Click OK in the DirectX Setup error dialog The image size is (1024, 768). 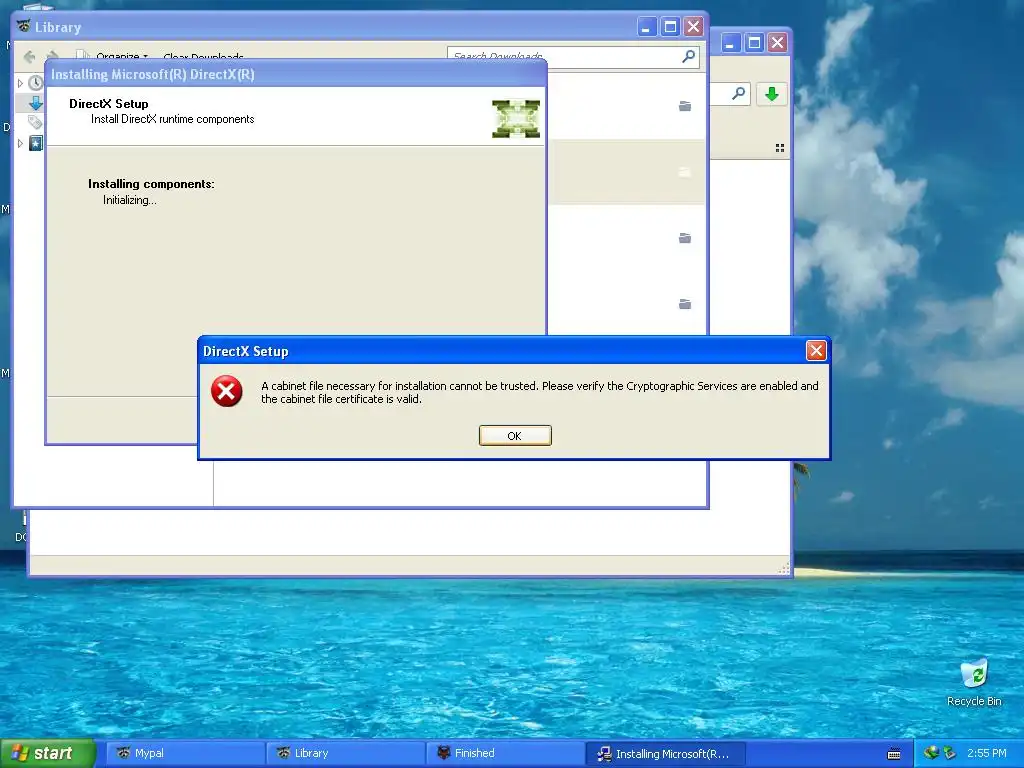tap(515, 436)
